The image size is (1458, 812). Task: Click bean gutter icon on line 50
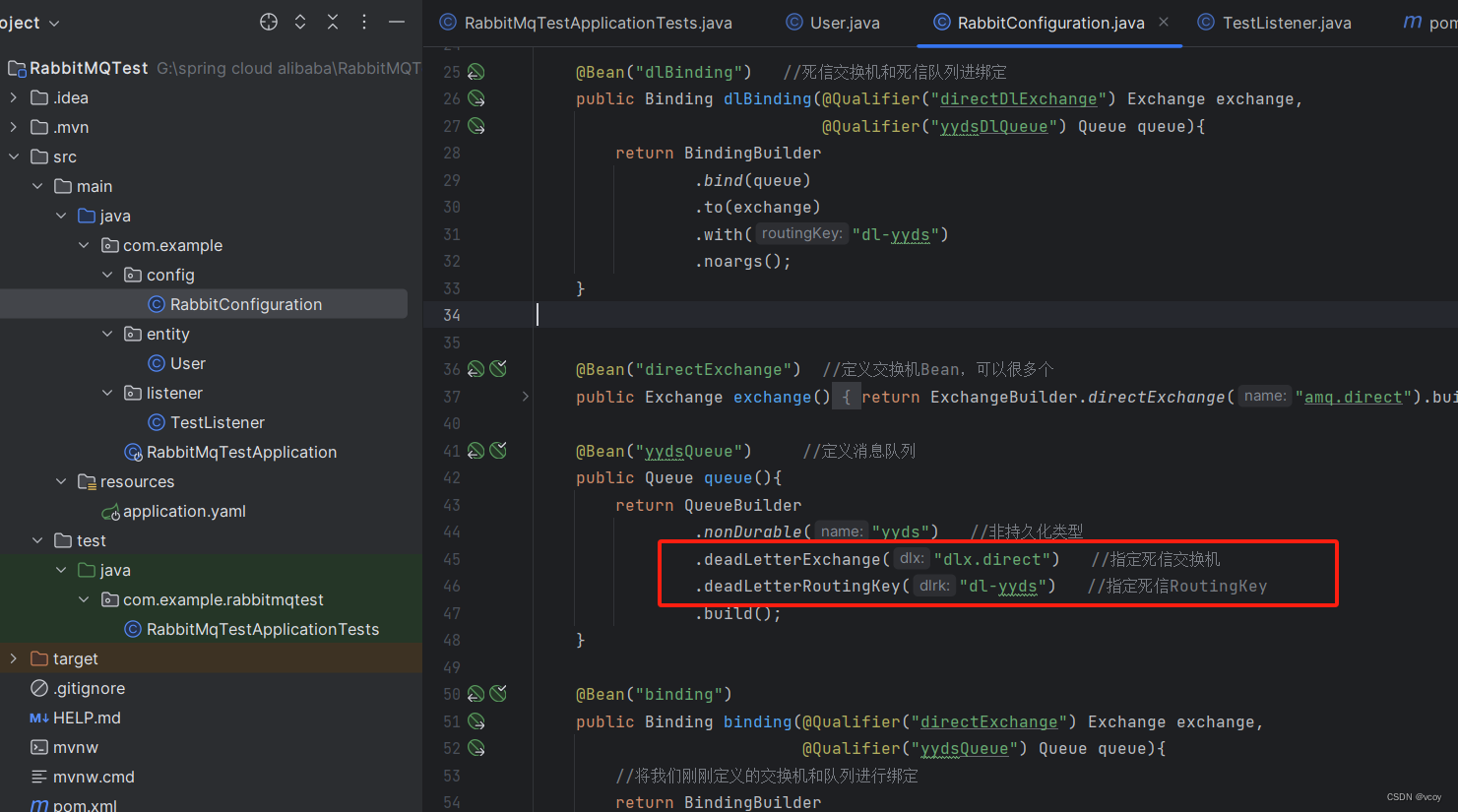pos(475,694)
